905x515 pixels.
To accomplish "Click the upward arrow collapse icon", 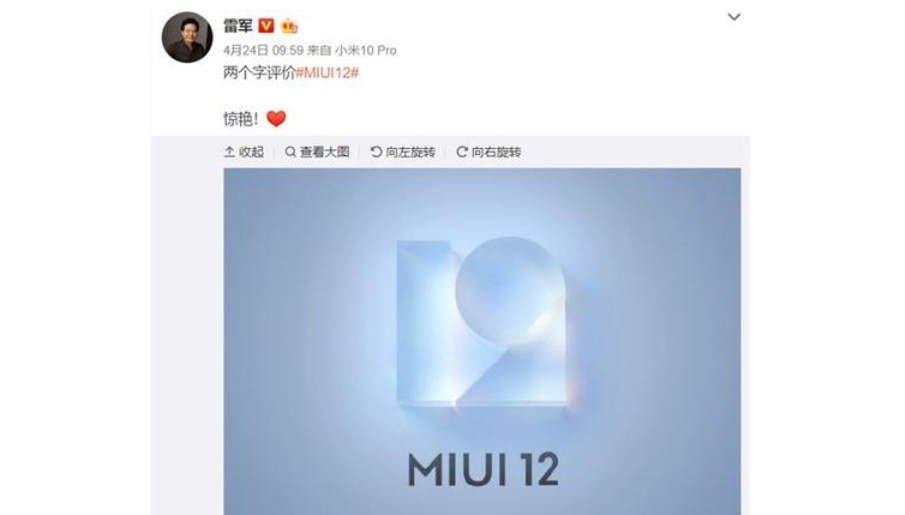I will point(229,152).
